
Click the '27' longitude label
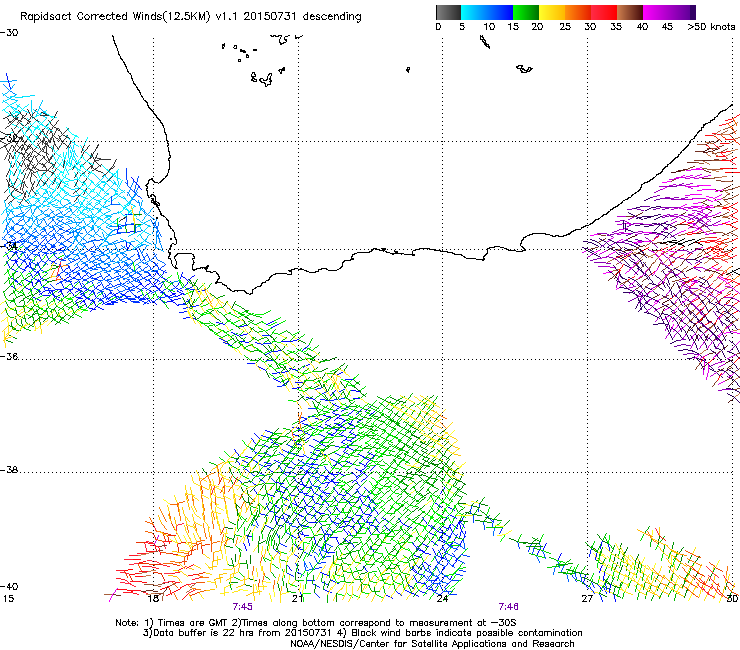[587, 599]
